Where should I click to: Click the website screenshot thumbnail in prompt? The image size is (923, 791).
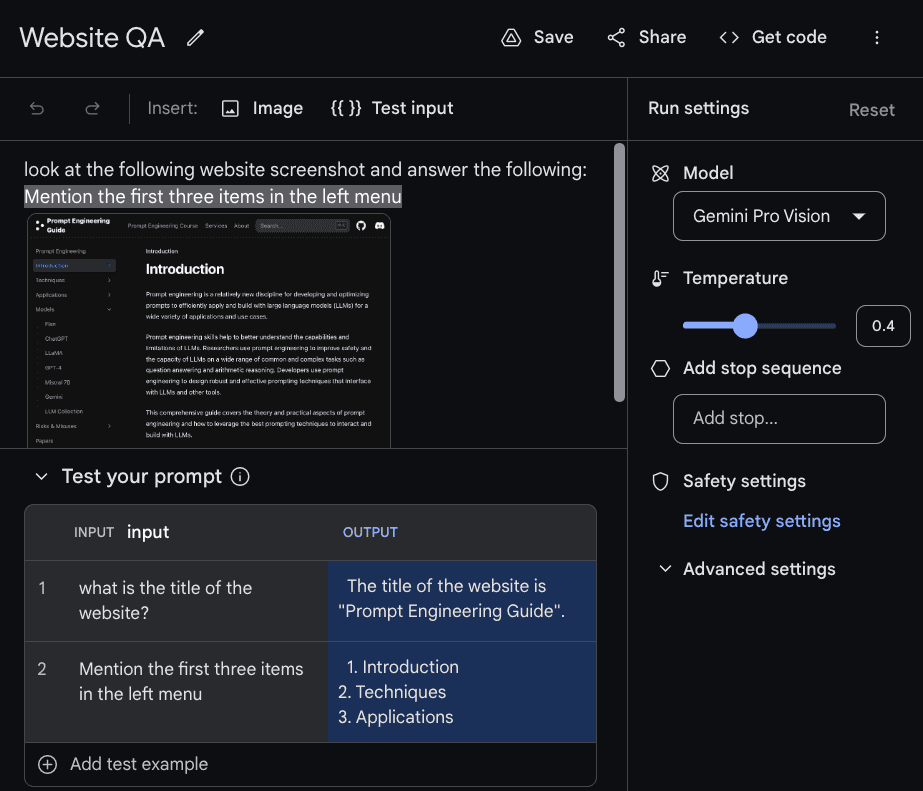209,329
